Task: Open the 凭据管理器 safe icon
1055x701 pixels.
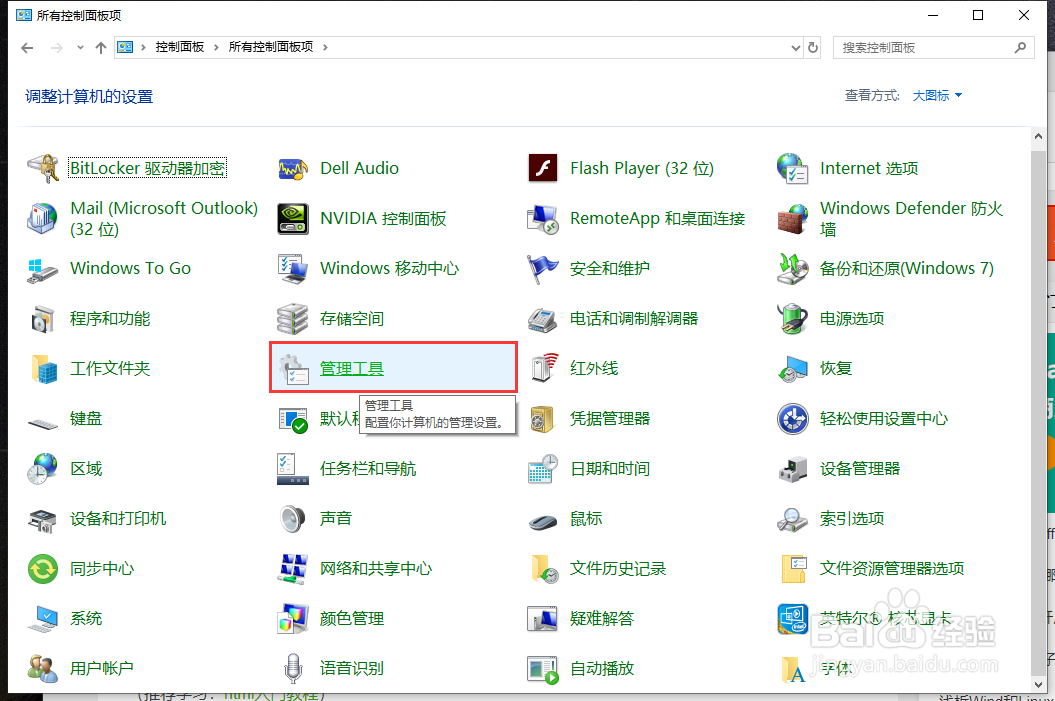Action: pyautogui.click(x=543, y=418)
